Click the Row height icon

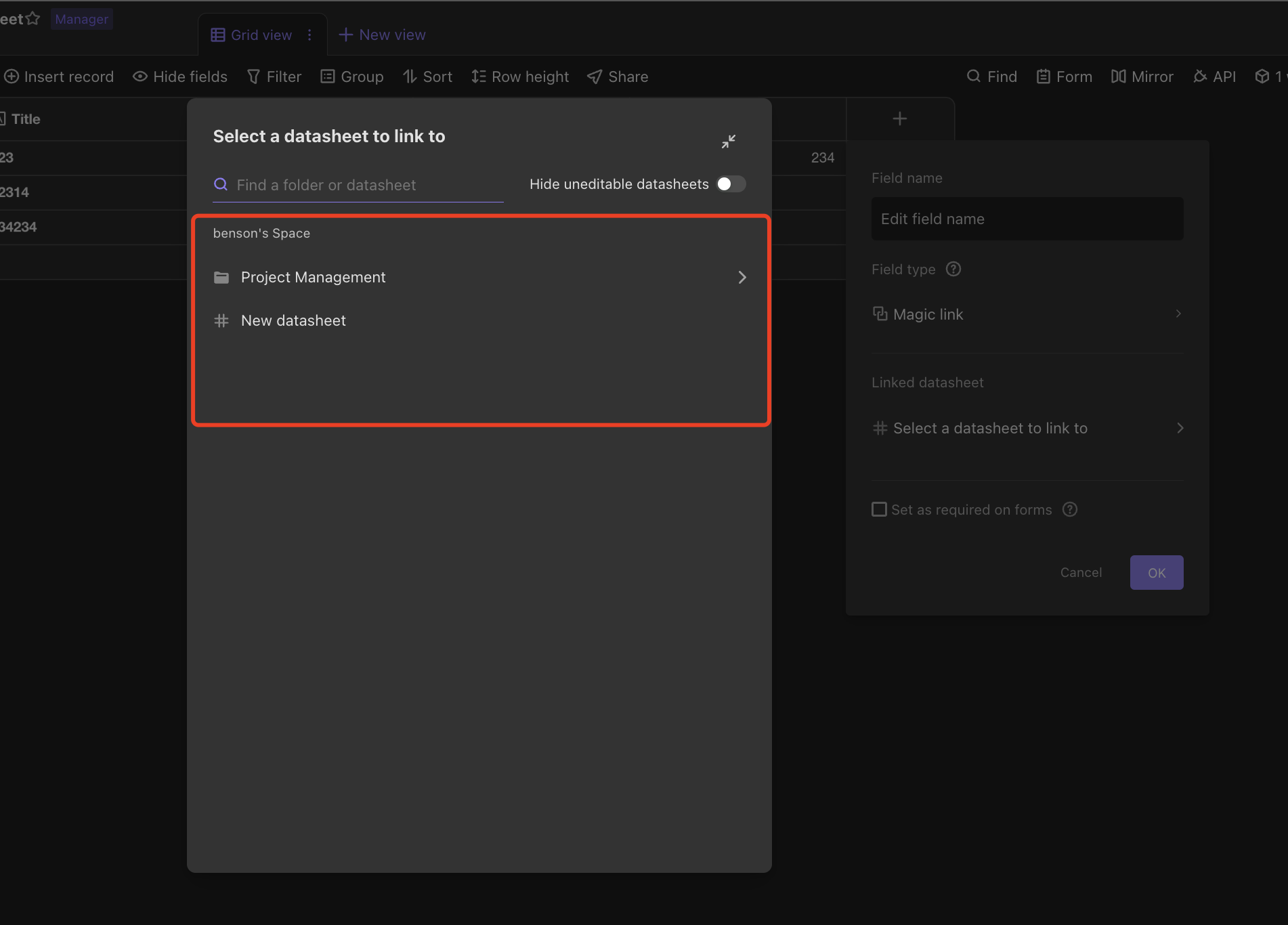479,77
